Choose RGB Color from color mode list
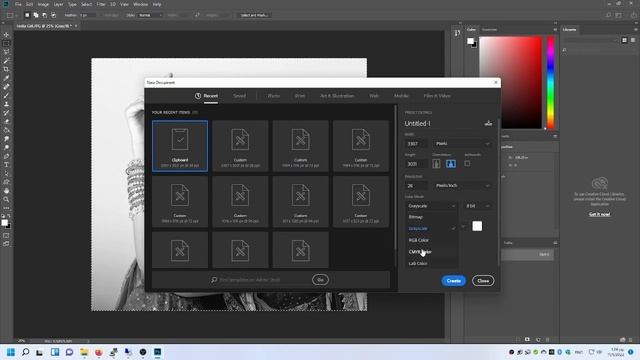The height and width of the screenshot is (360, 640). (x=431, y=240)
